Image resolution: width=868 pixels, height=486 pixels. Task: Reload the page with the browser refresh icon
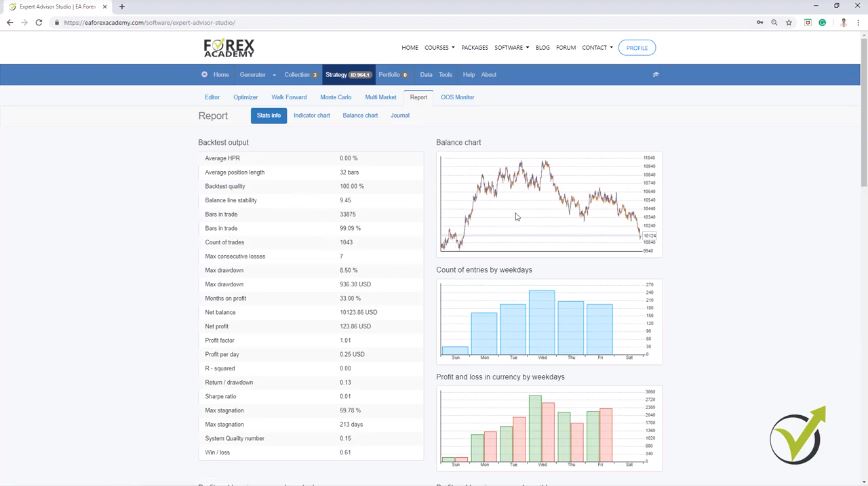pyautogui.click(x=39, y=22)
